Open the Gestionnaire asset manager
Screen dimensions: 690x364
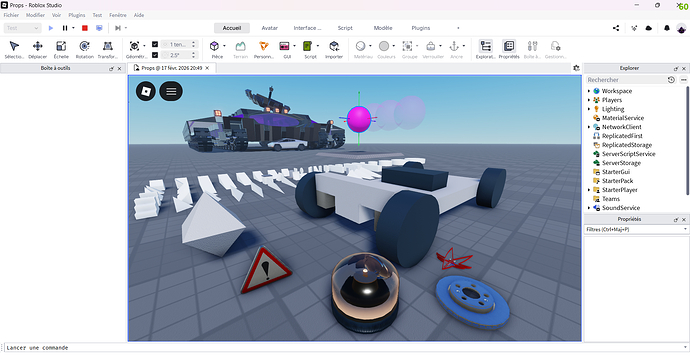tap(555, 49)
